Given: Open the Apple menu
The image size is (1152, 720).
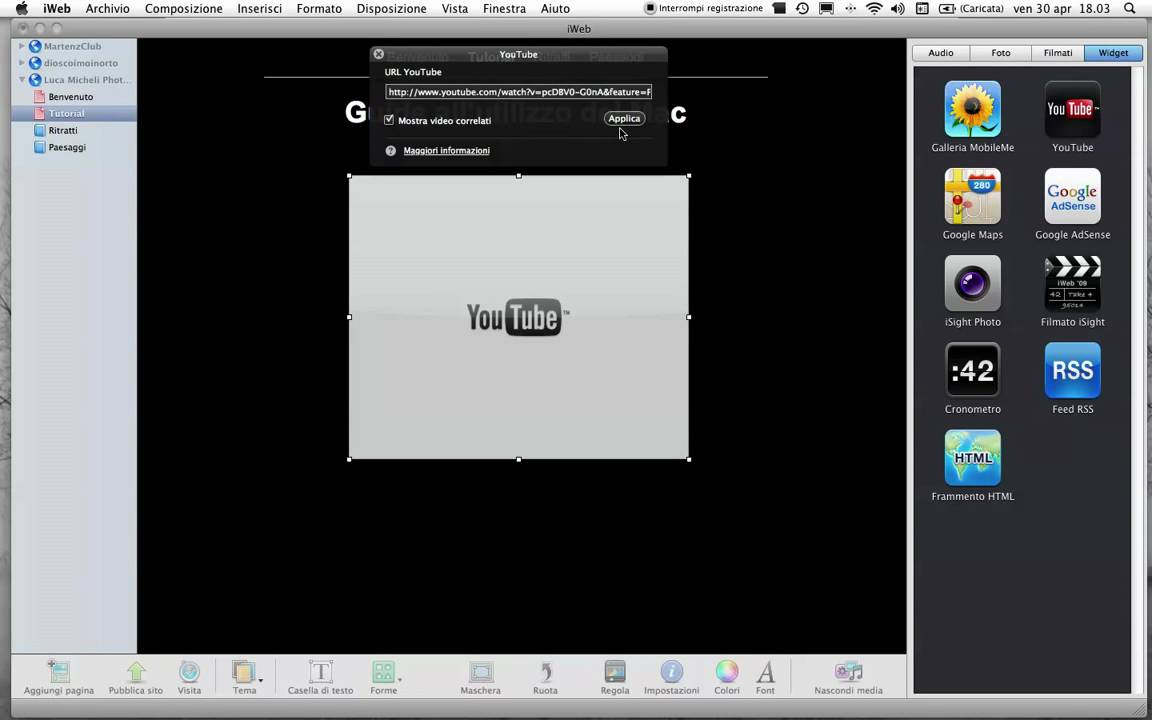Looking at the screenshot, I should (x=21, y=9).
